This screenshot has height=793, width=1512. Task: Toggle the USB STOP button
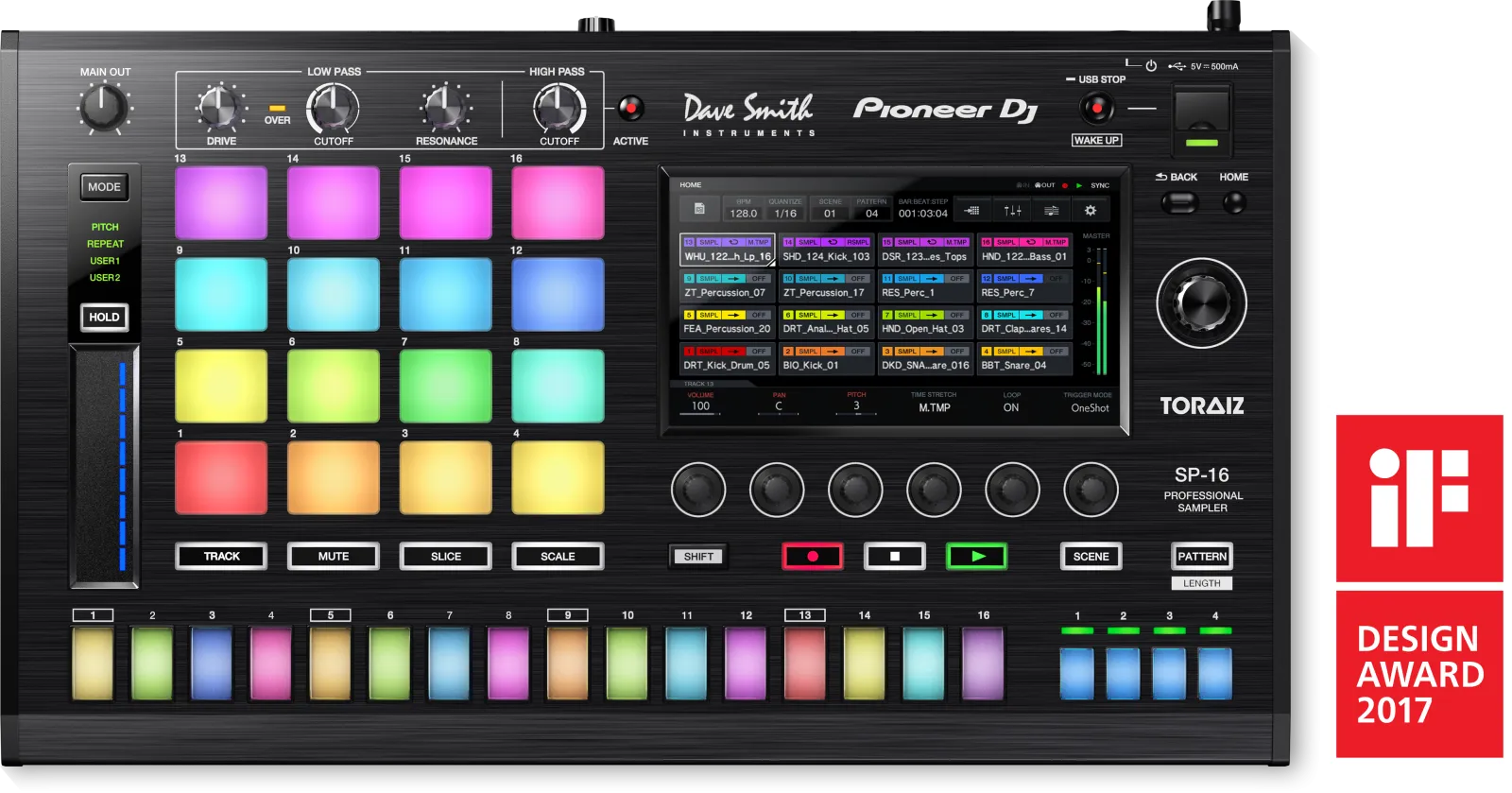click(1096, 109)
